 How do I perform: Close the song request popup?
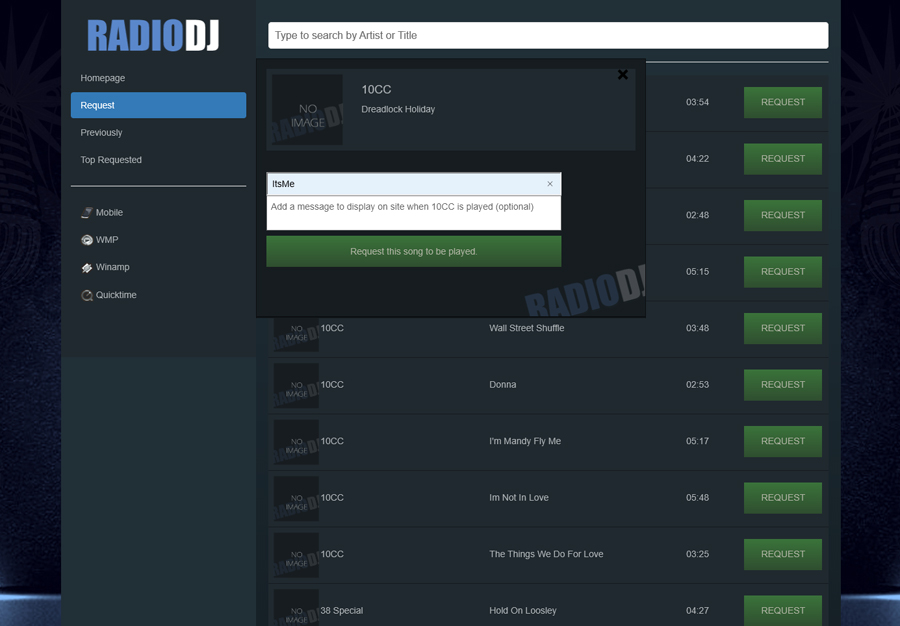[623, 75]
